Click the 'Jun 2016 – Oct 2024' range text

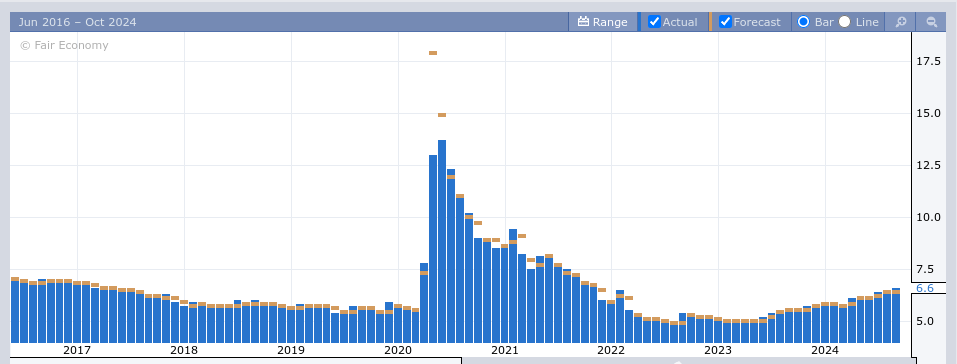pos(78,23)
